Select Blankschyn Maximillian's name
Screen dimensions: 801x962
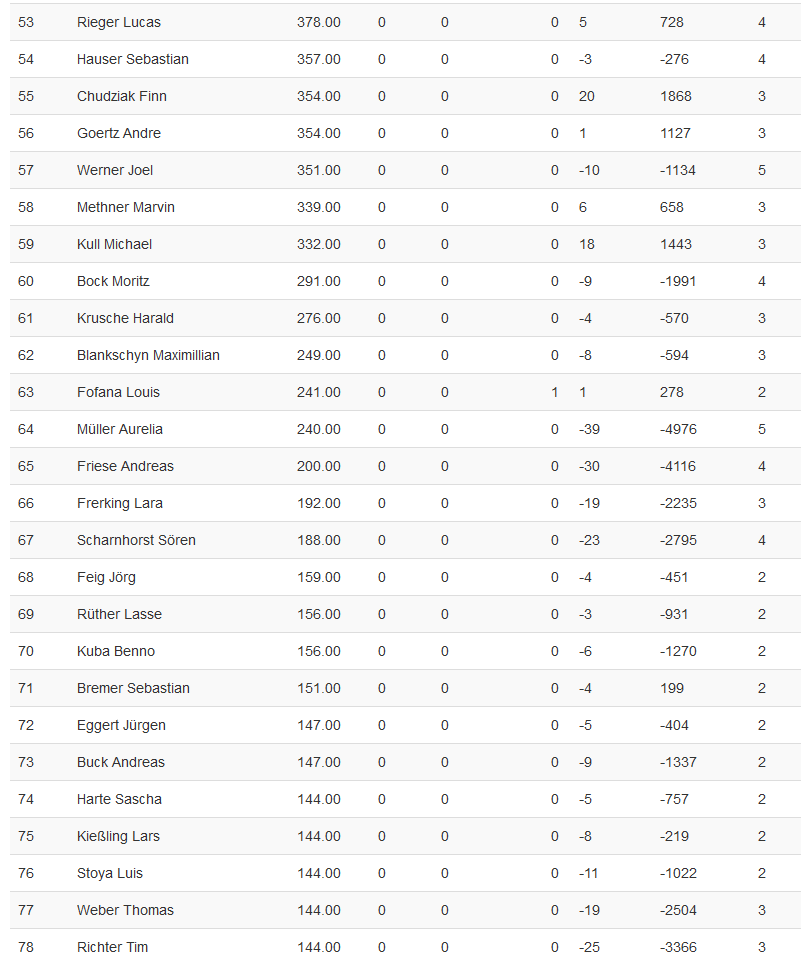tap(148, 355)
